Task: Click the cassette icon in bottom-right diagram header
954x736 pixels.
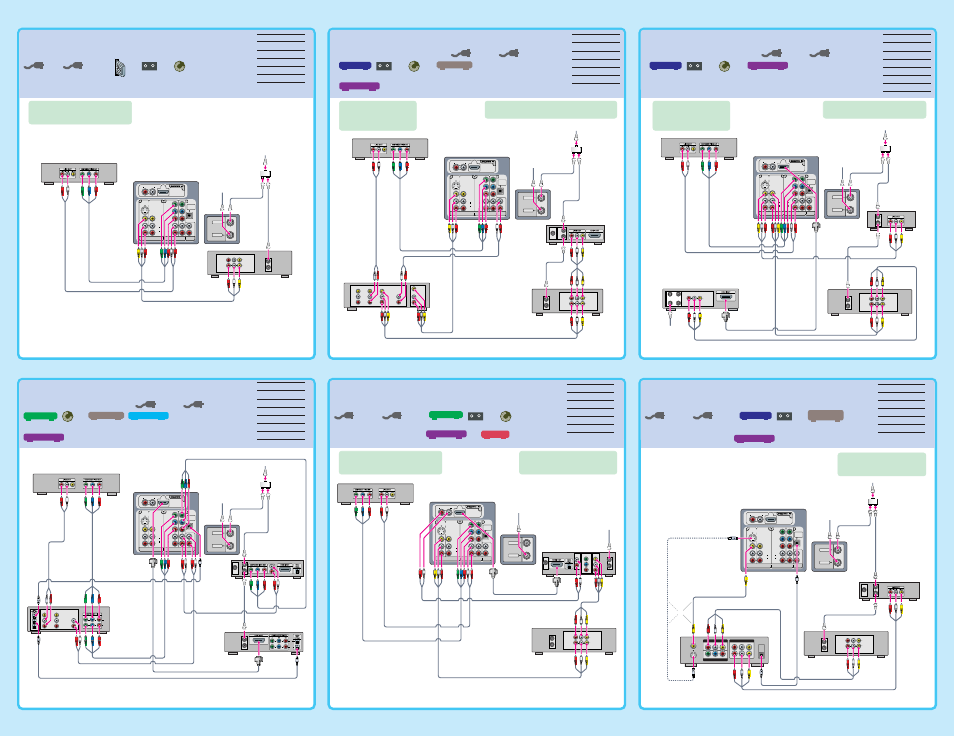Action: [785, 416]
